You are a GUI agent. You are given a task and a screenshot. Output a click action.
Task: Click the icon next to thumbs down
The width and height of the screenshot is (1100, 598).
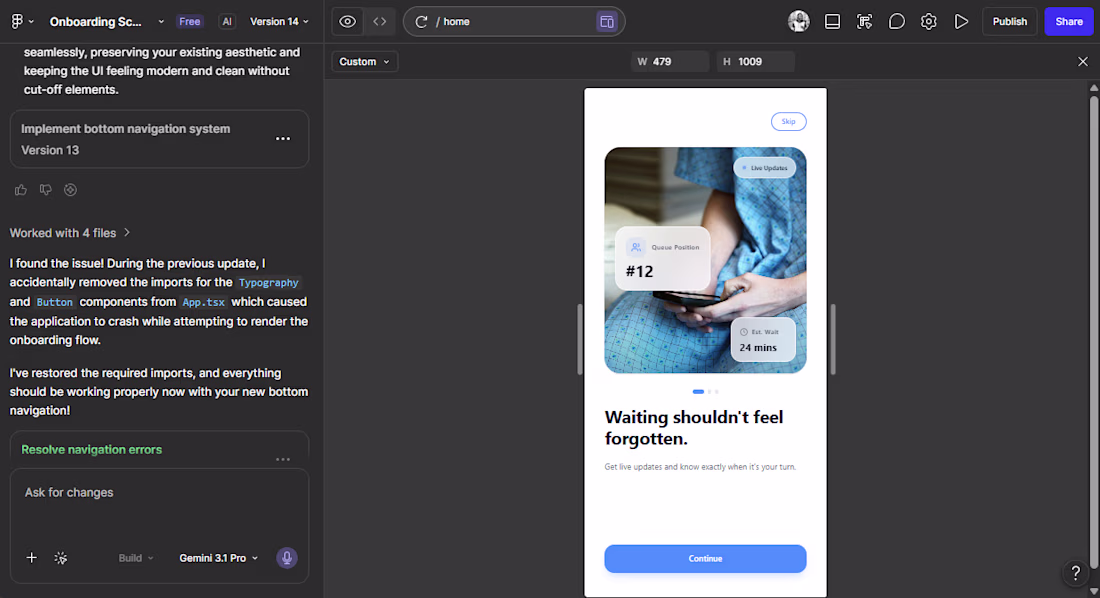70,190
